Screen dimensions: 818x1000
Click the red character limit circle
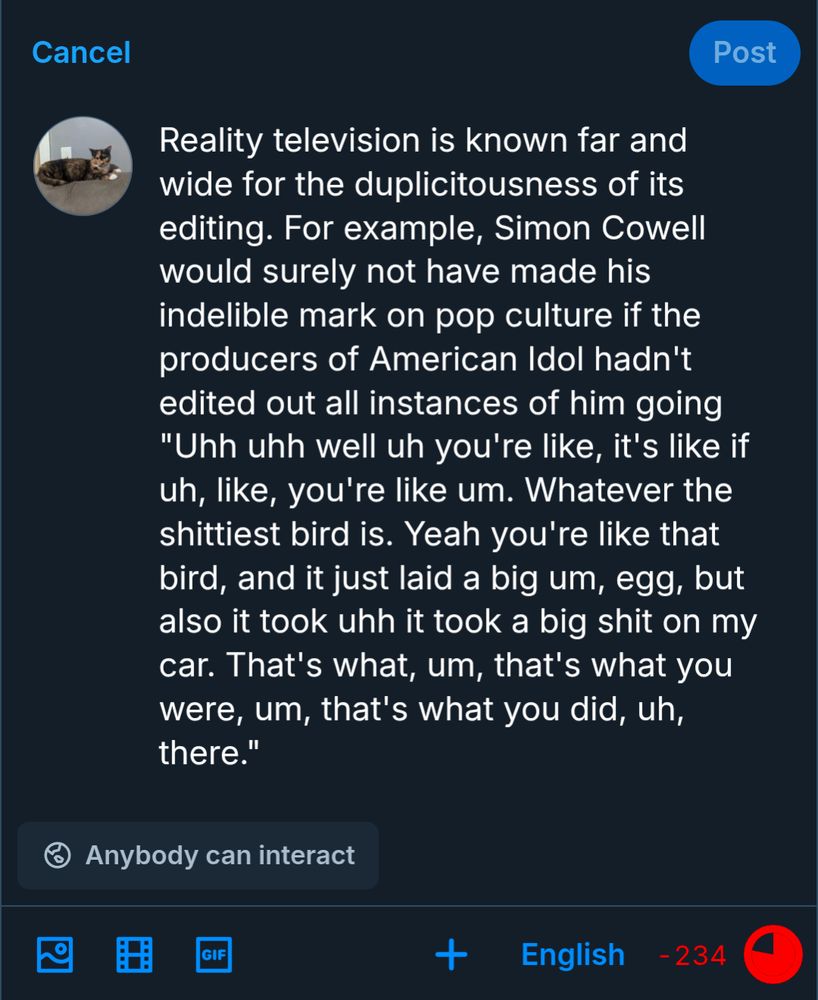772,954
